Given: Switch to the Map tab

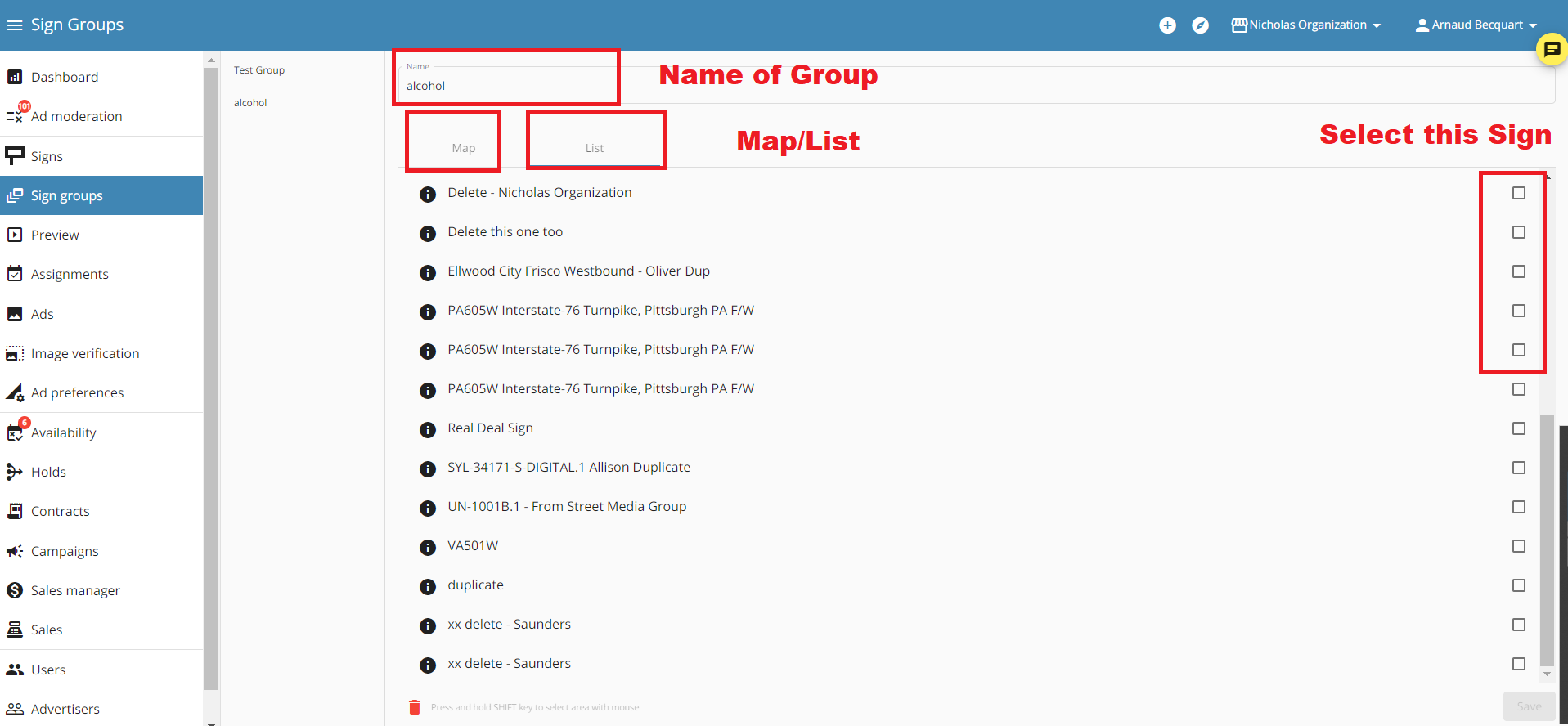Looking at the screenshot, I should coord(463,148).
